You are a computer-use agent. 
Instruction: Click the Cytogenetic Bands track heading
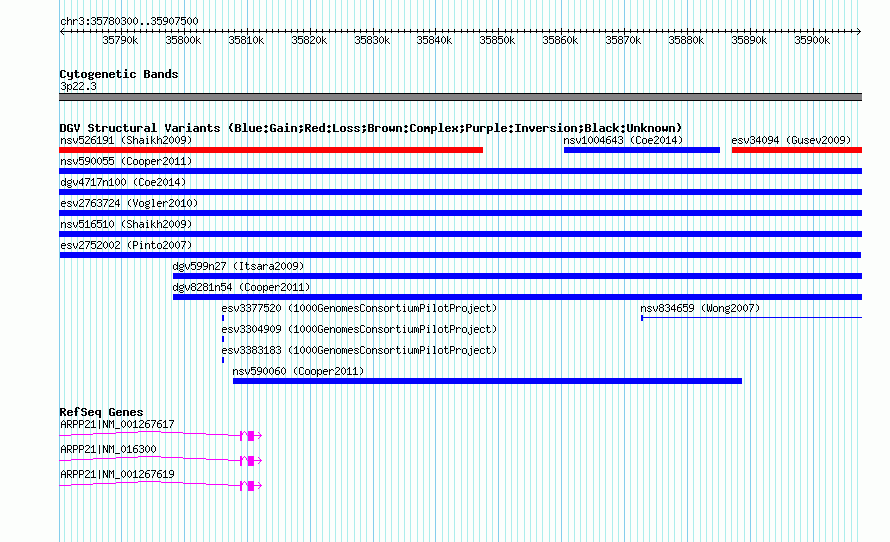coord(119,74)
